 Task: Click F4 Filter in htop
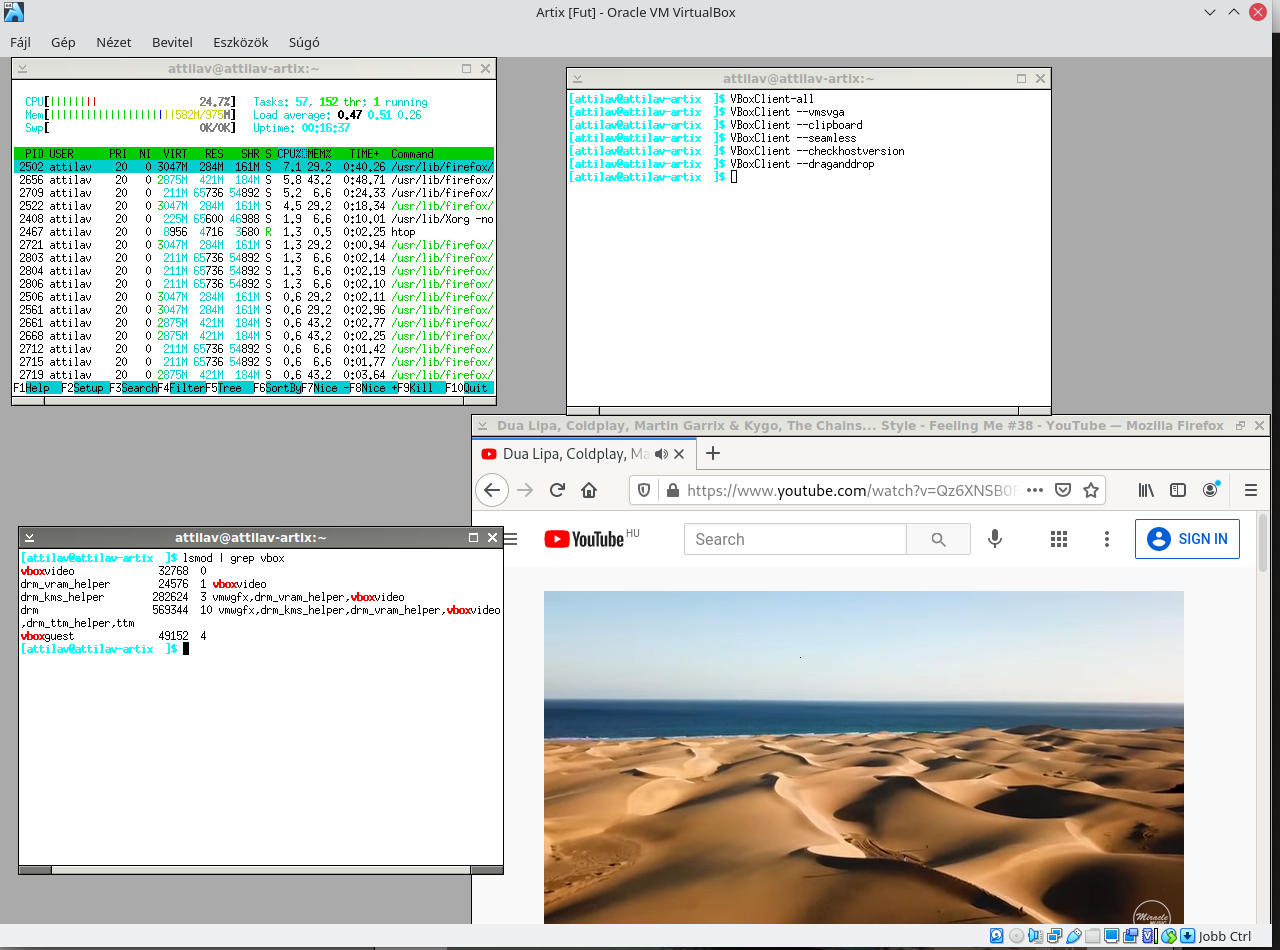(x=181, y=388)
